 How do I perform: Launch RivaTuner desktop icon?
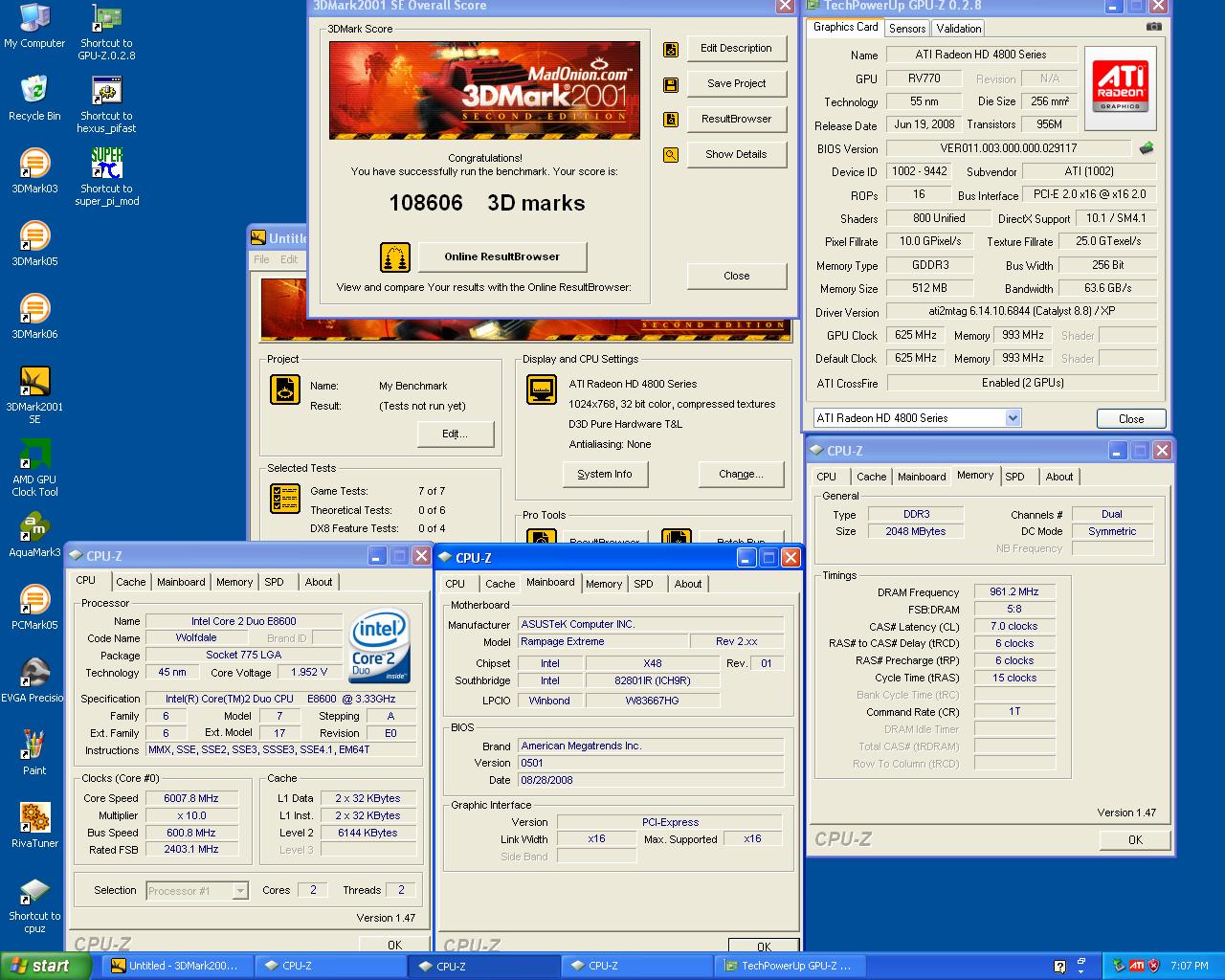pyautogui.click(x=34, y=826)
